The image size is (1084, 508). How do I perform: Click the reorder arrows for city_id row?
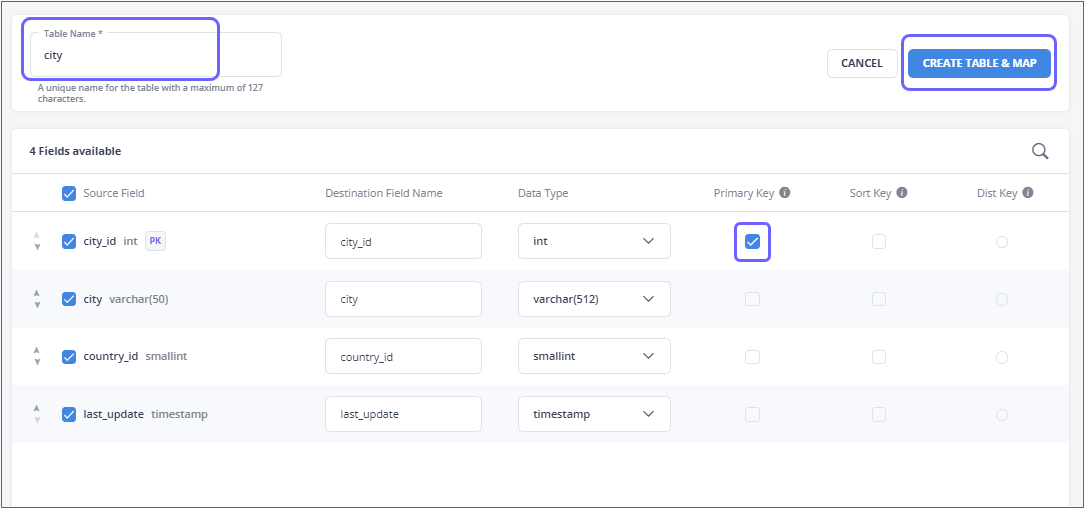37,241
